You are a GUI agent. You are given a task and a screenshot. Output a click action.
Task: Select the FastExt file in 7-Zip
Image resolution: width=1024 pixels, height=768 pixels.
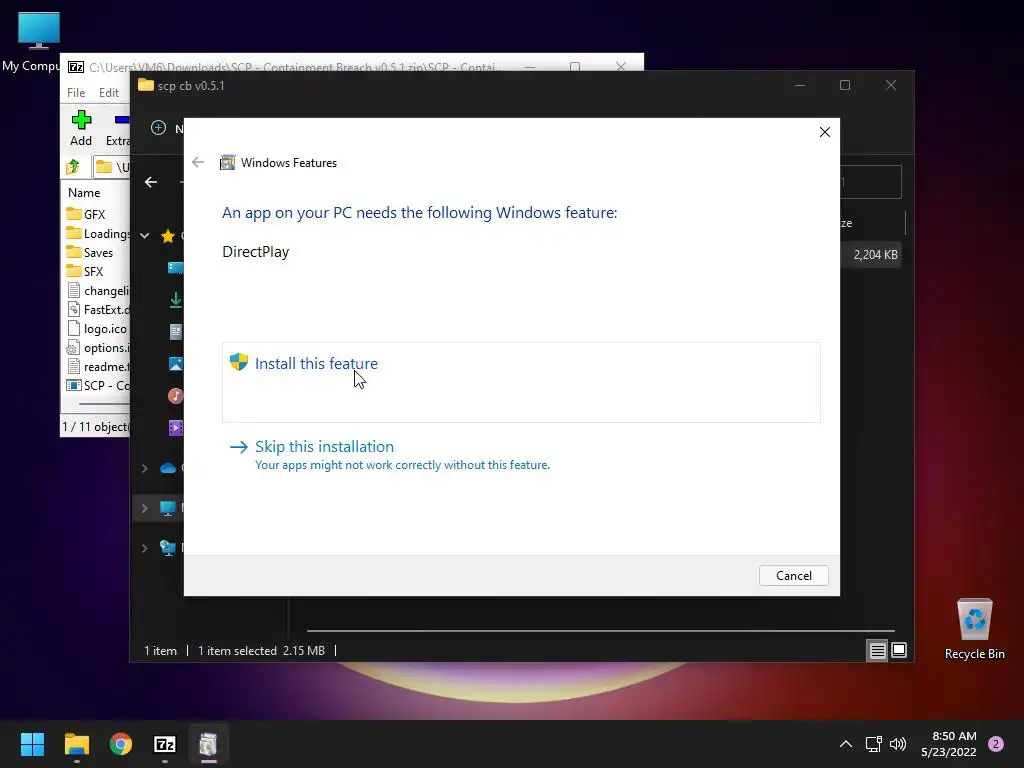tap(98, 310)
